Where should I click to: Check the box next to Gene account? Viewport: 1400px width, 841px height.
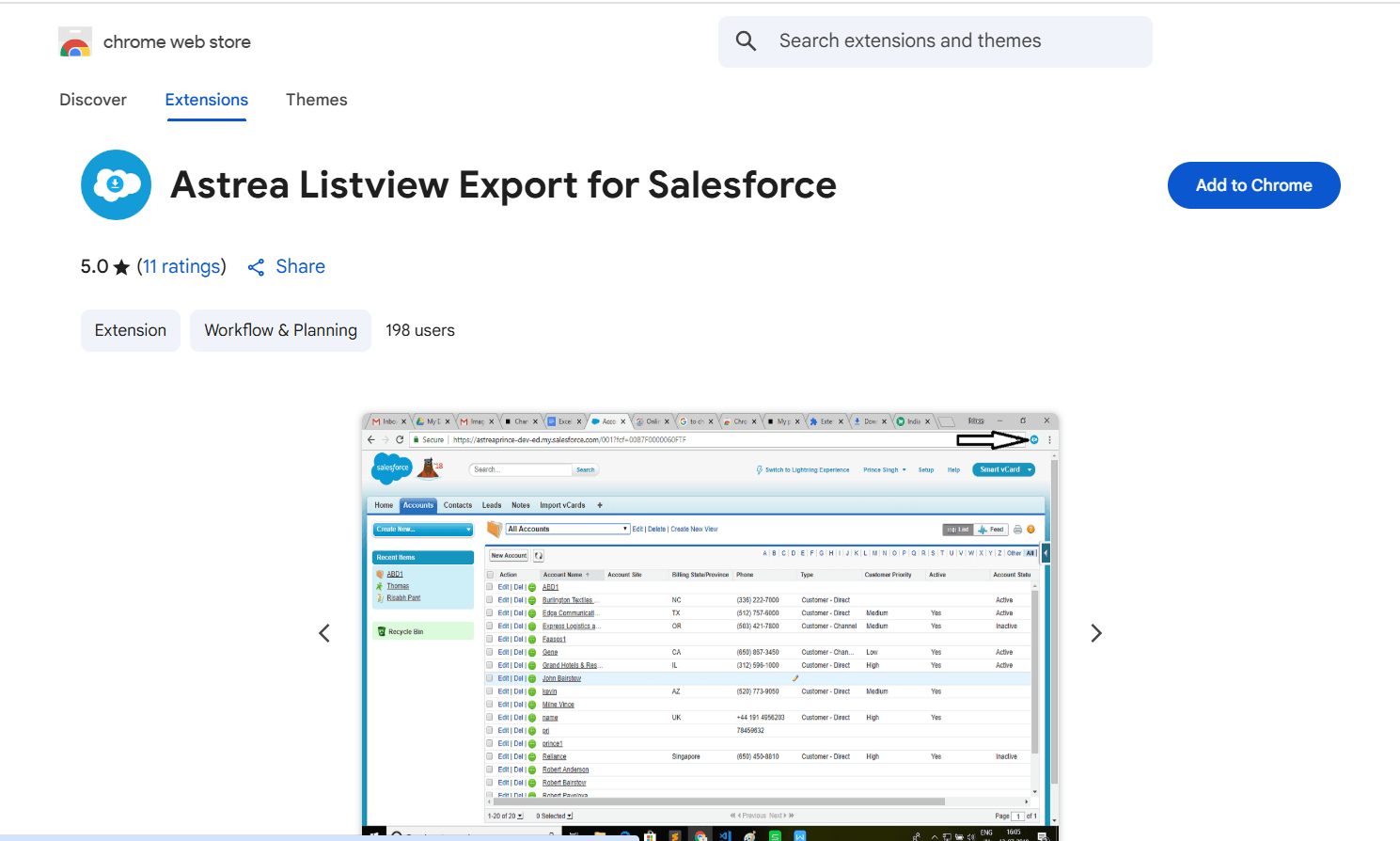pos(490,652)
